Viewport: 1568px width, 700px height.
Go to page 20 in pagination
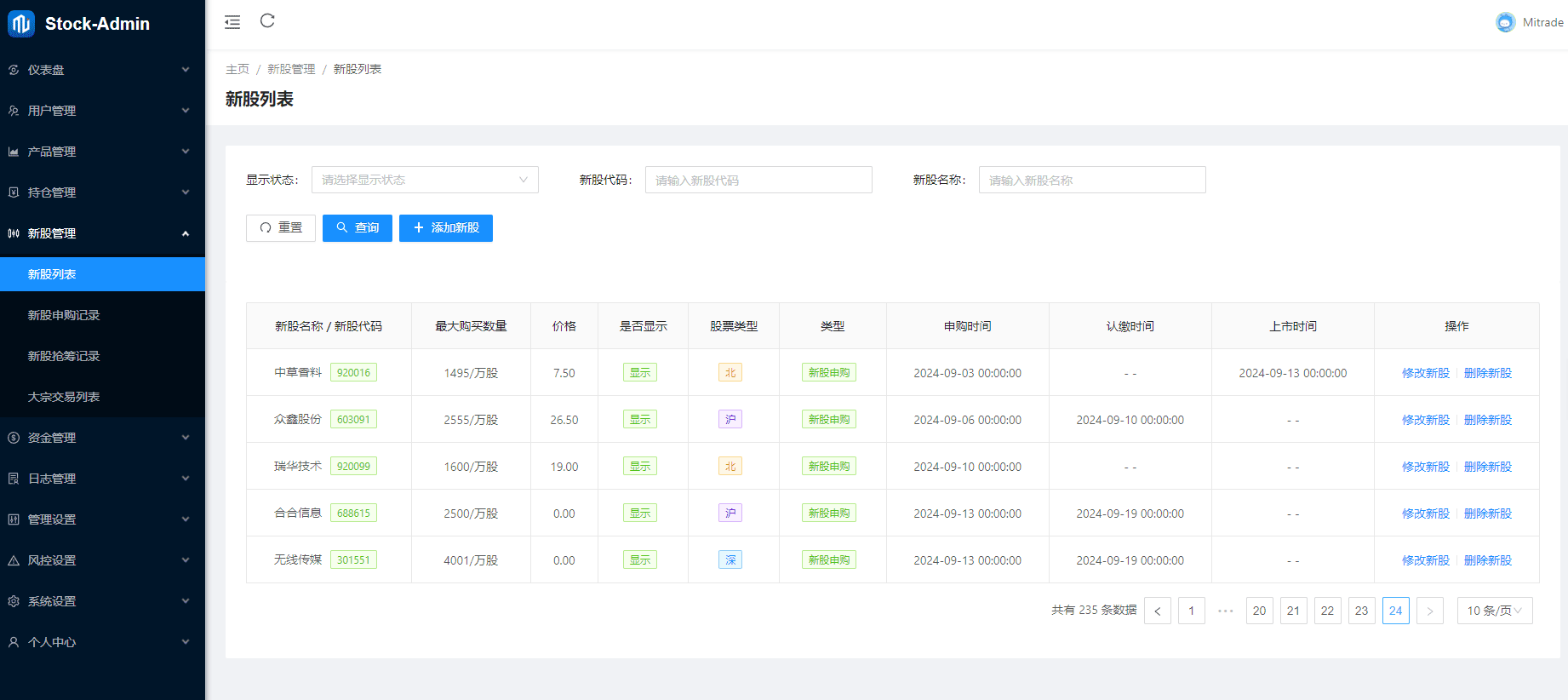(x=1260, y=611)
